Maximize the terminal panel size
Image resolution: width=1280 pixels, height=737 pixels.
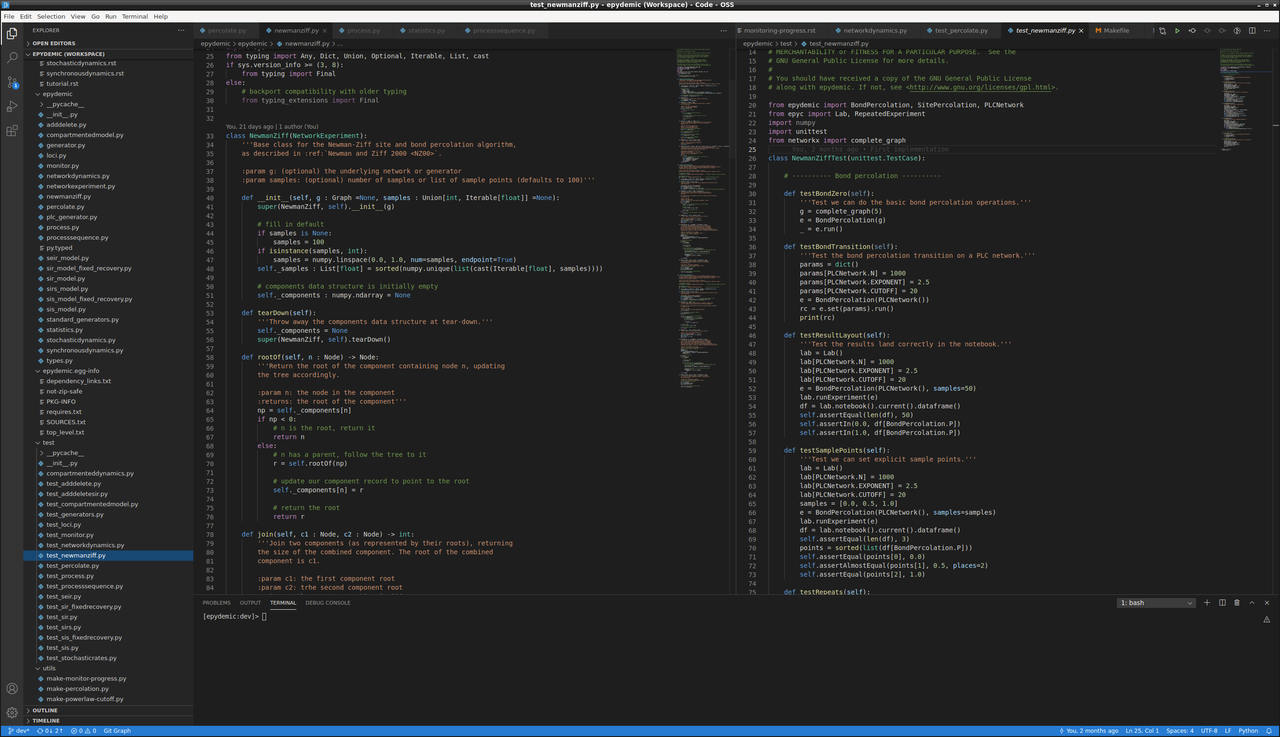click(1252, 603)
